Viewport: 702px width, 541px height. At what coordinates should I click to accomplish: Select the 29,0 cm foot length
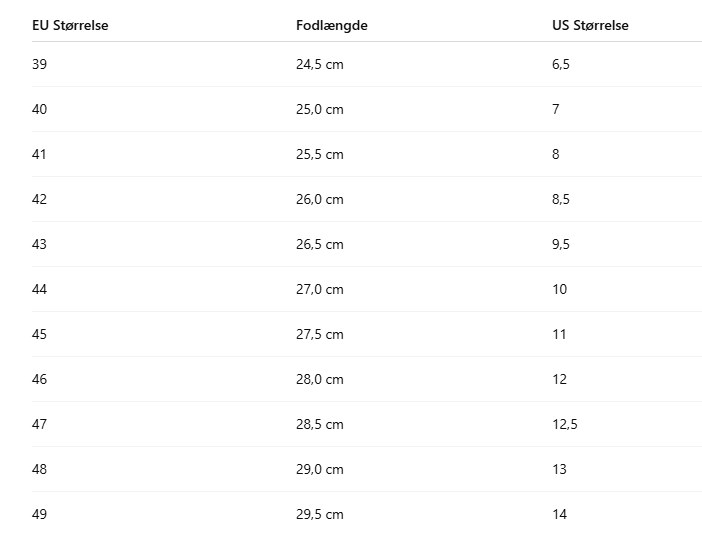pyautogui.click(x=320, y=469)
